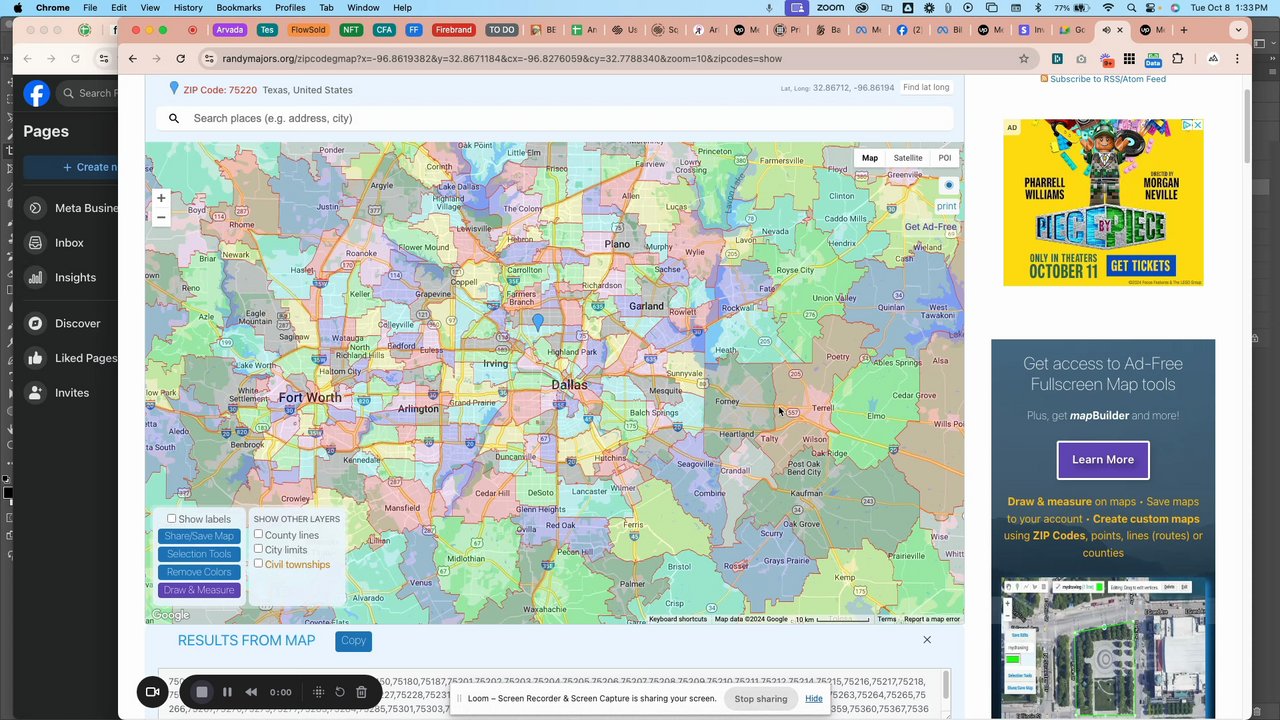Open the Firebrand tab group
1280x720 pixels.
click(453, 30)
